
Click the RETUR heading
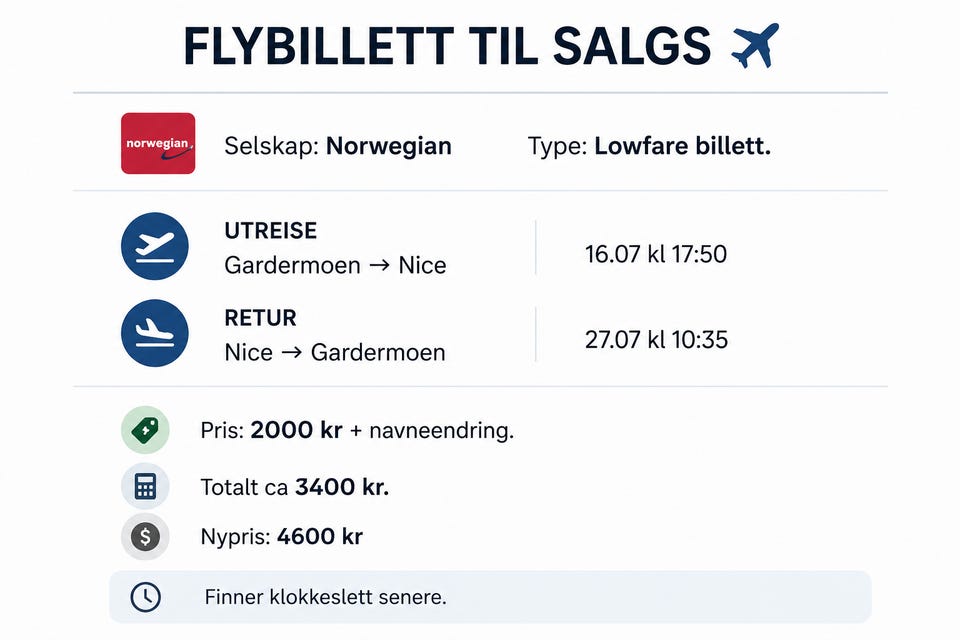[x=260, y=318]
